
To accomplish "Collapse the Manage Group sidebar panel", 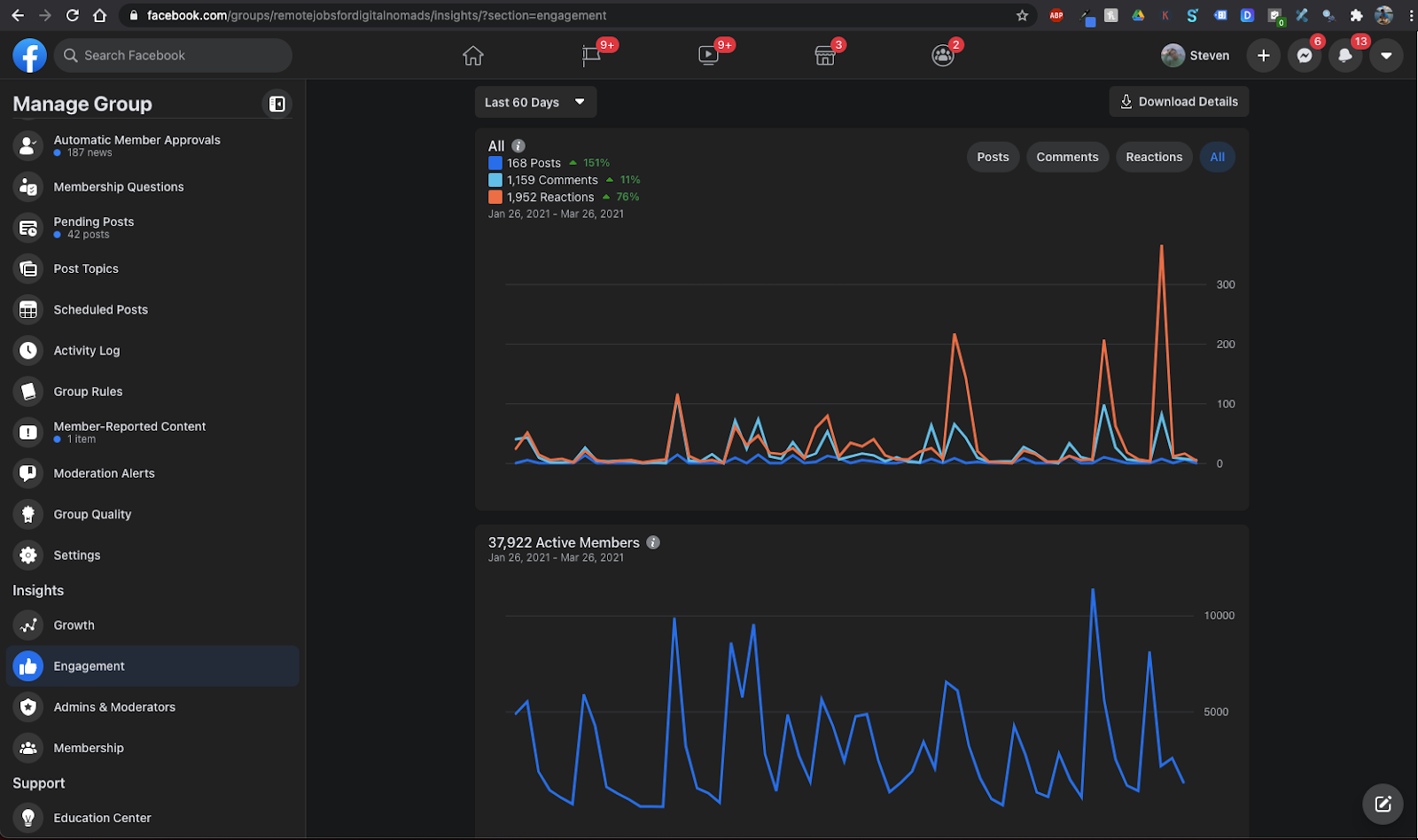I will (277, 104).
